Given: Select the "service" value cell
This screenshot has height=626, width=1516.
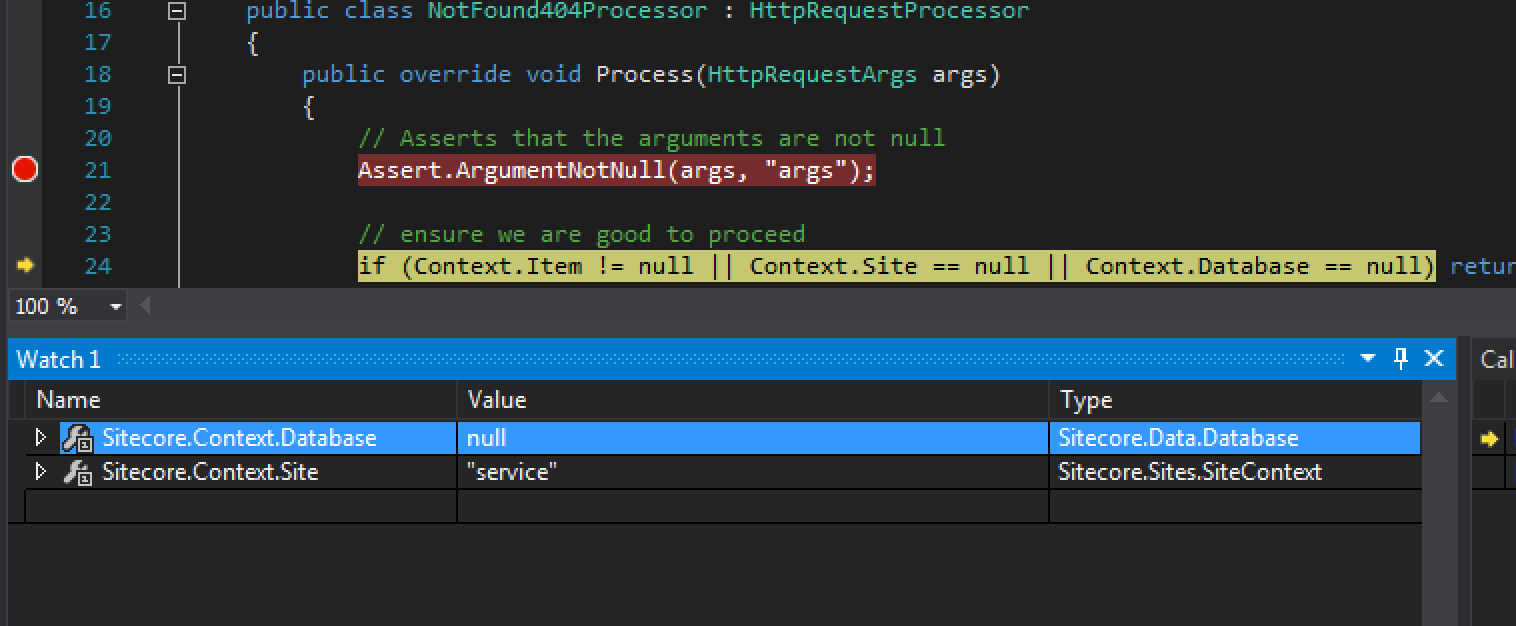Looking at the screenshot, I should click(752, 472).
